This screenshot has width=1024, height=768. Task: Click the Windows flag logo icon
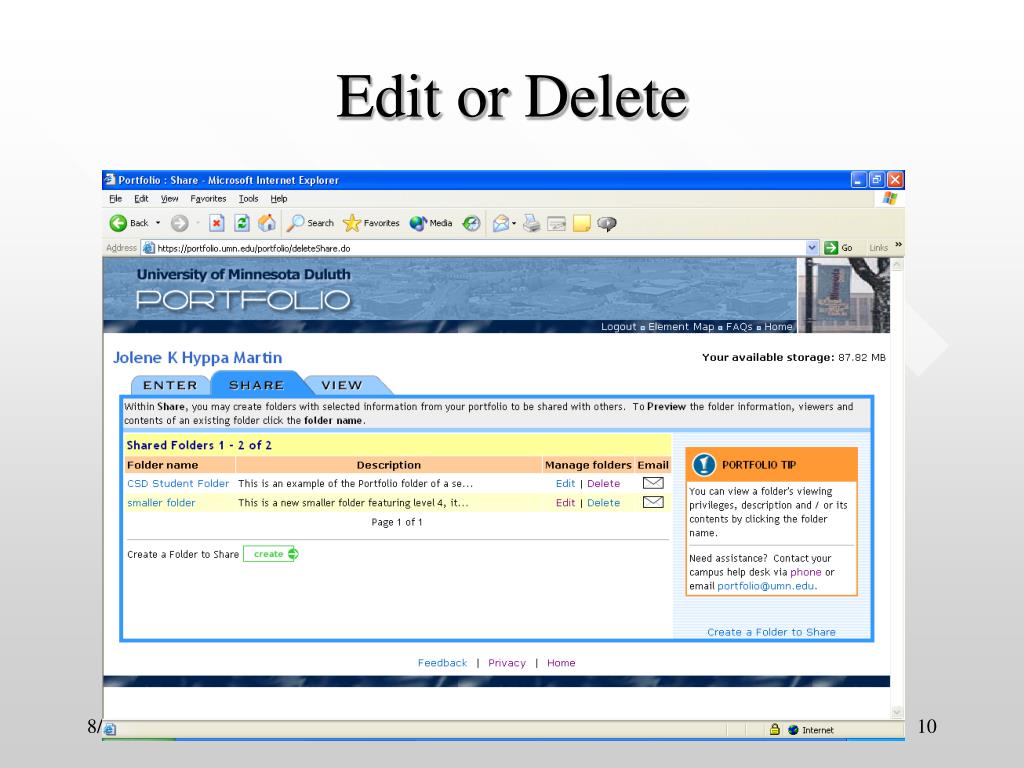(x=889, y=199)
